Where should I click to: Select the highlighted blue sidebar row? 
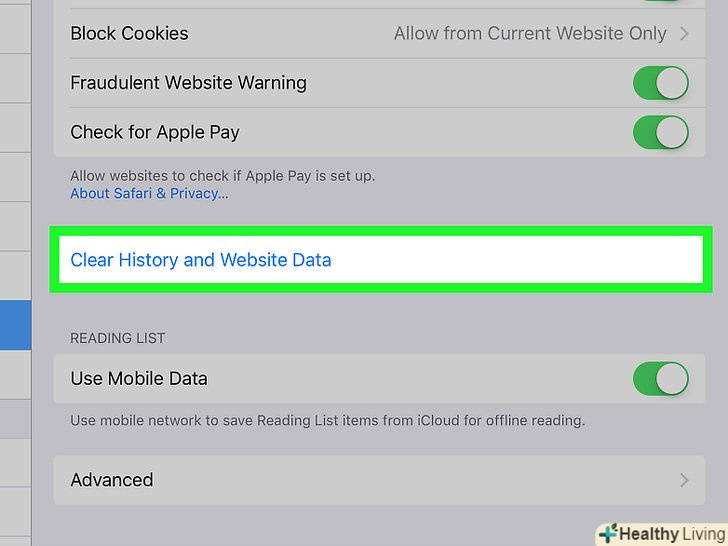pyautogui.click(x=15, y=325)
